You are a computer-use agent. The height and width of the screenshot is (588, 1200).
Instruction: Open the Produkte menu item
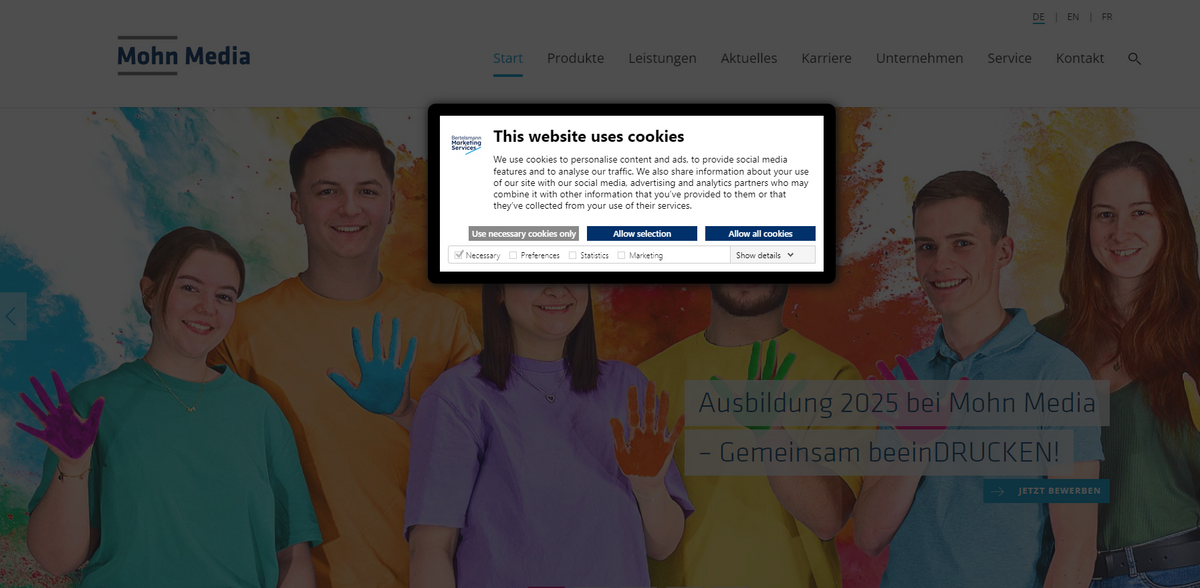[x=575, y=58]
